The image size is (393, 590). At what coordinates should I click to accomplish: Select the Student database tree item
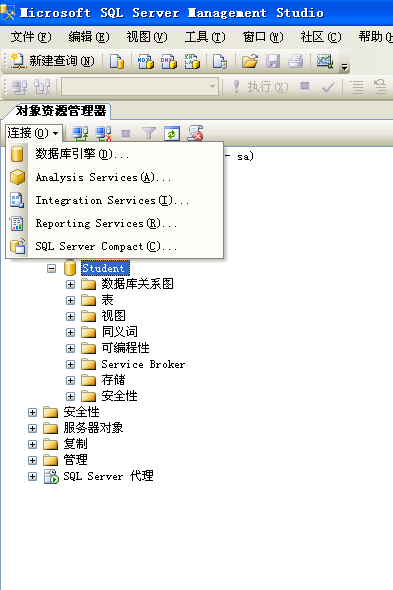coord(106,268)
